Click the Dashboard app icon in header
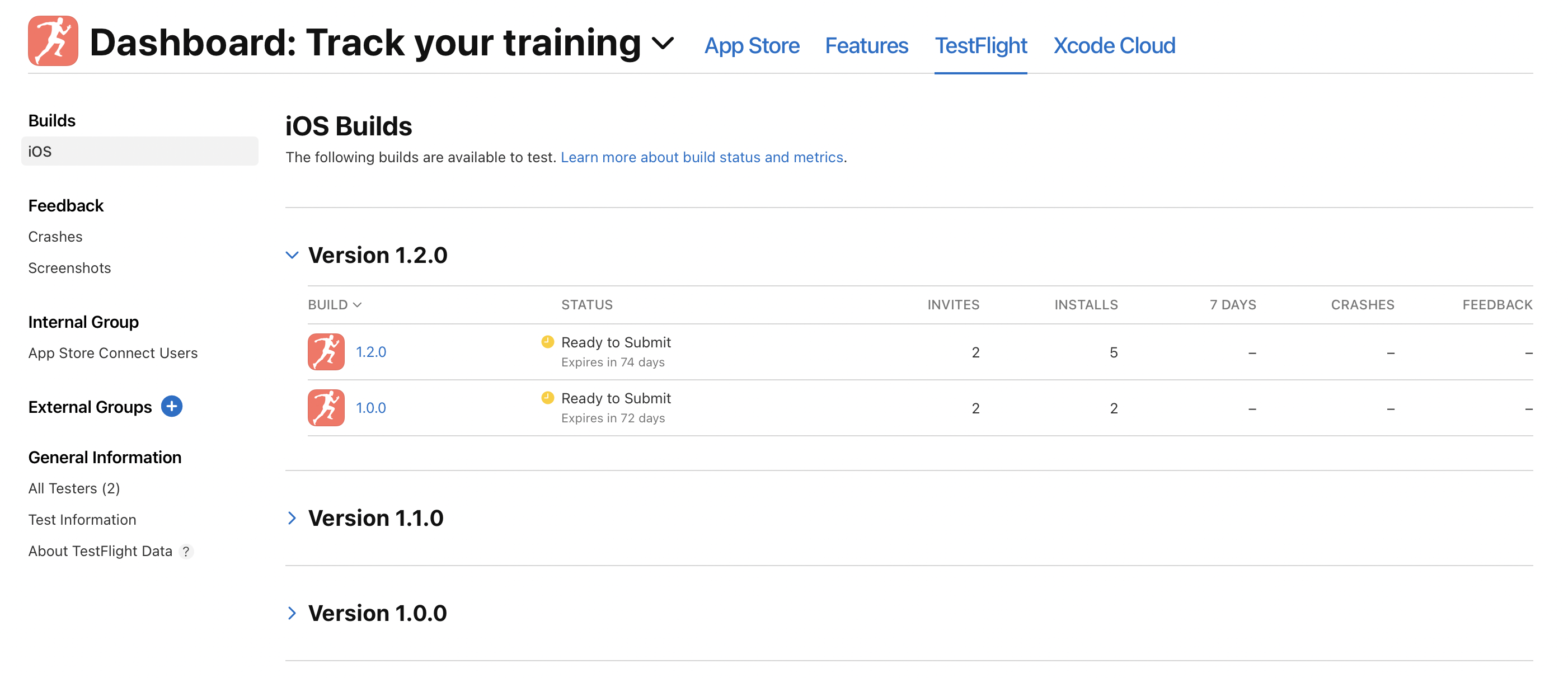 coord(53,41)
